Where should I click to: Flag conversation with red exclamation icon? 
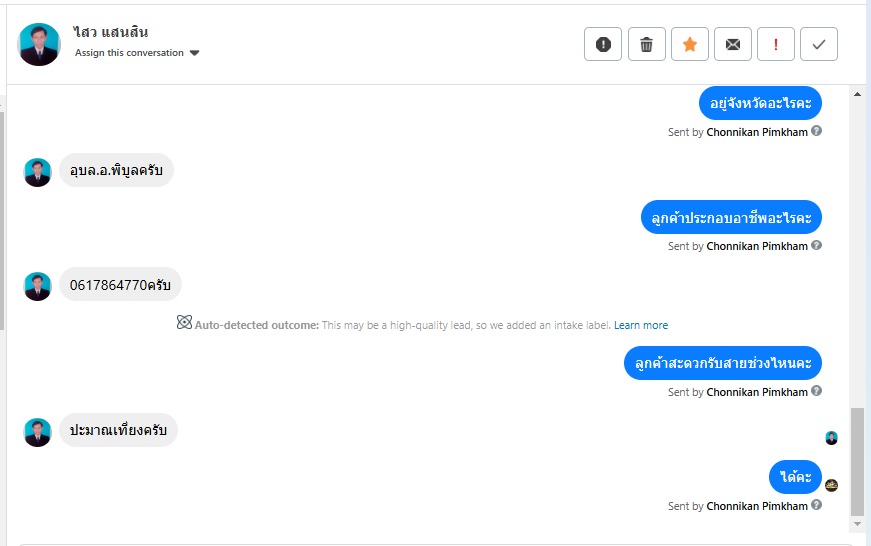pos(776,44)
